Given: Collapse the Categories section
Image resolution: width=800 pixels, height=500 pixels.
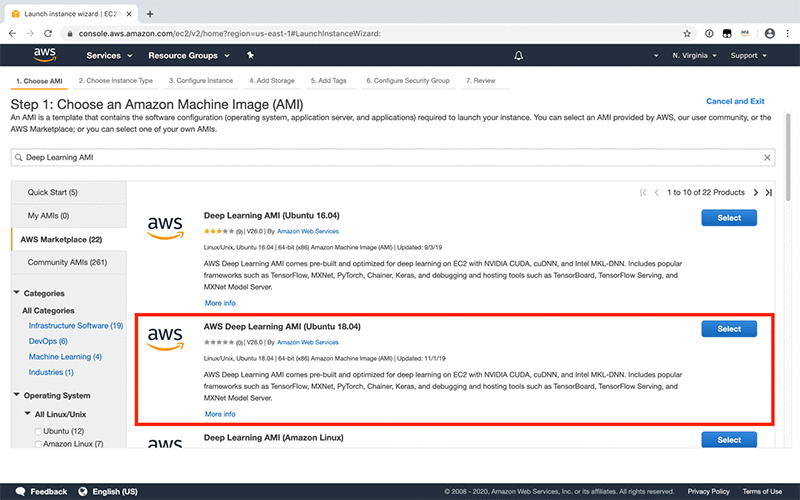Looking at the screenshot, I should [17, 293].
